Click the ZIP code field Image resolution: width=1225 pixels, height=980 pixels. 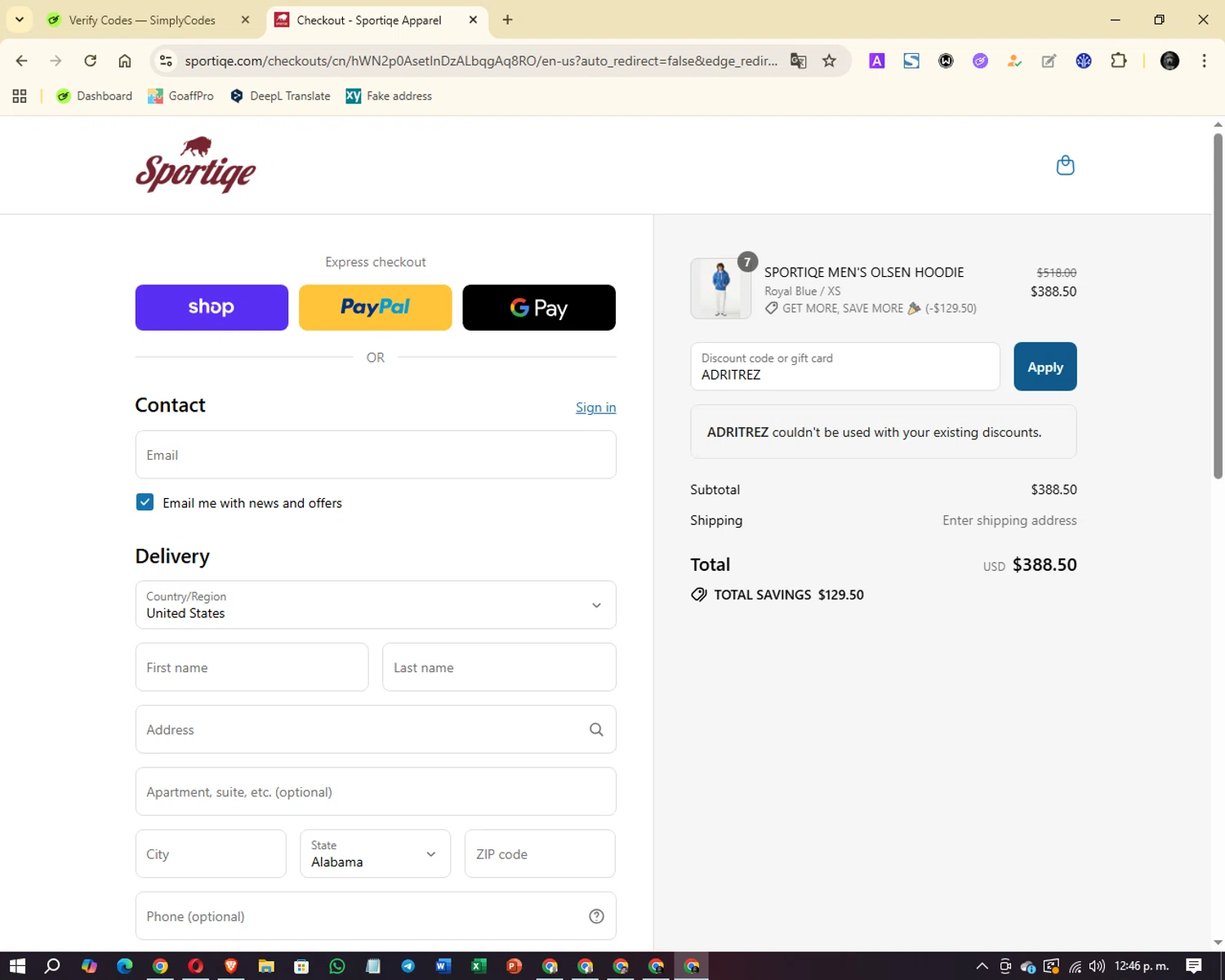pos(540,853)
